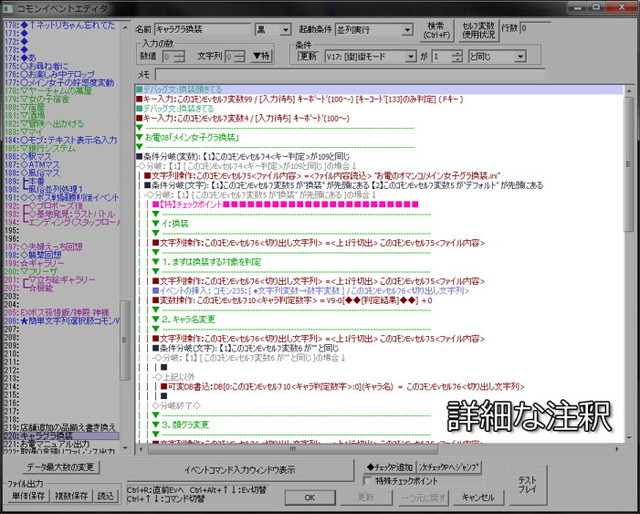Click the OK button
Viewport: 640px width, 514px height.
click(309, 497)
